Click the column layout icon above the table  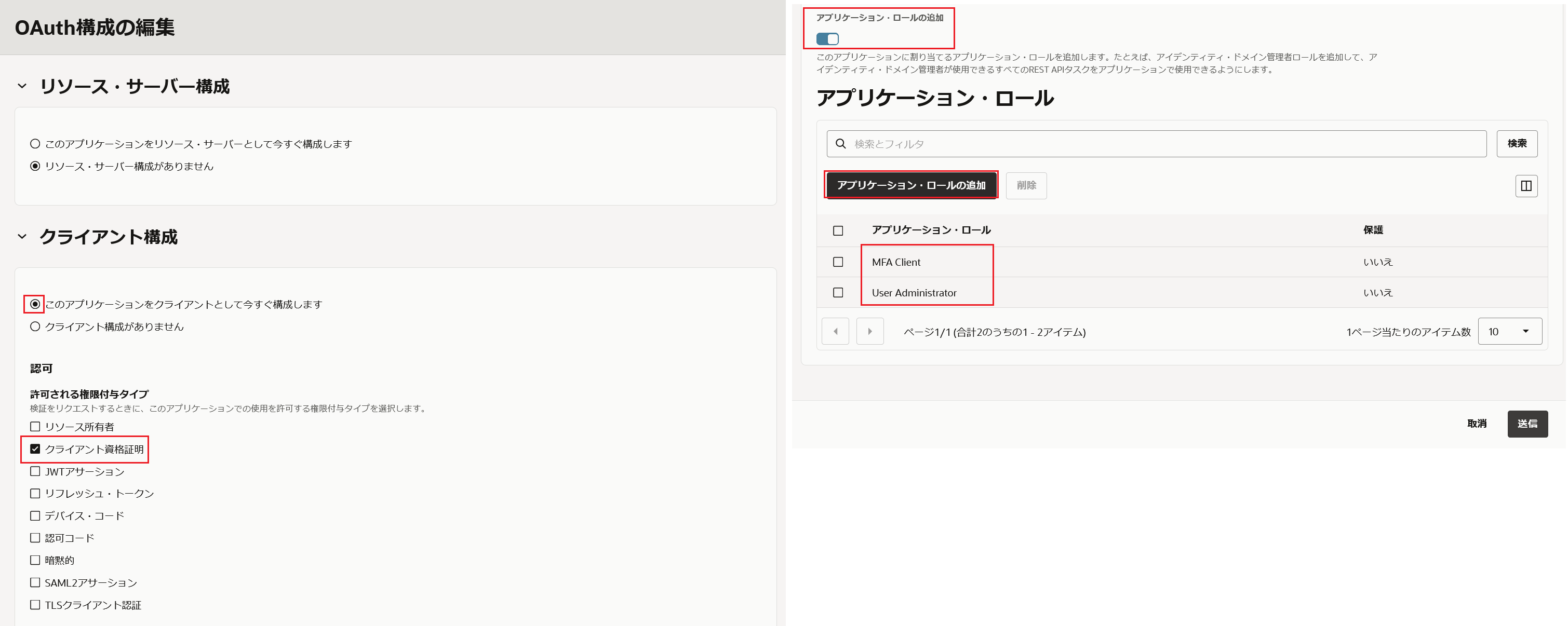point(1526,186)
